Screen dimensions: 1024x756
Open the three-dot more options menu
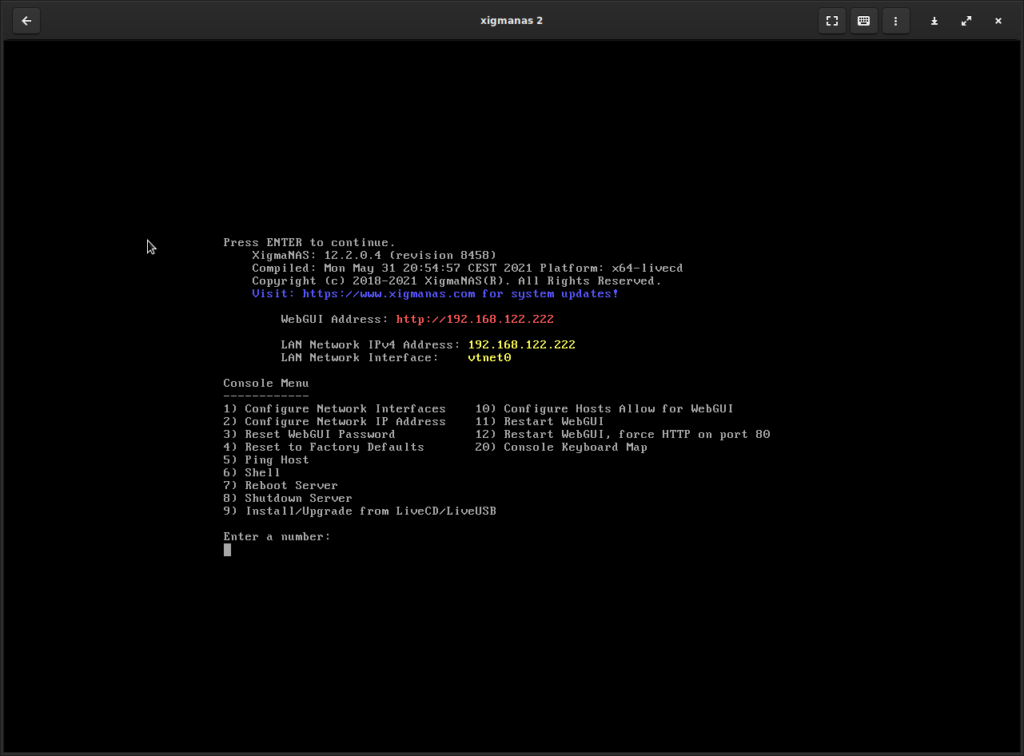pos(895,21)
